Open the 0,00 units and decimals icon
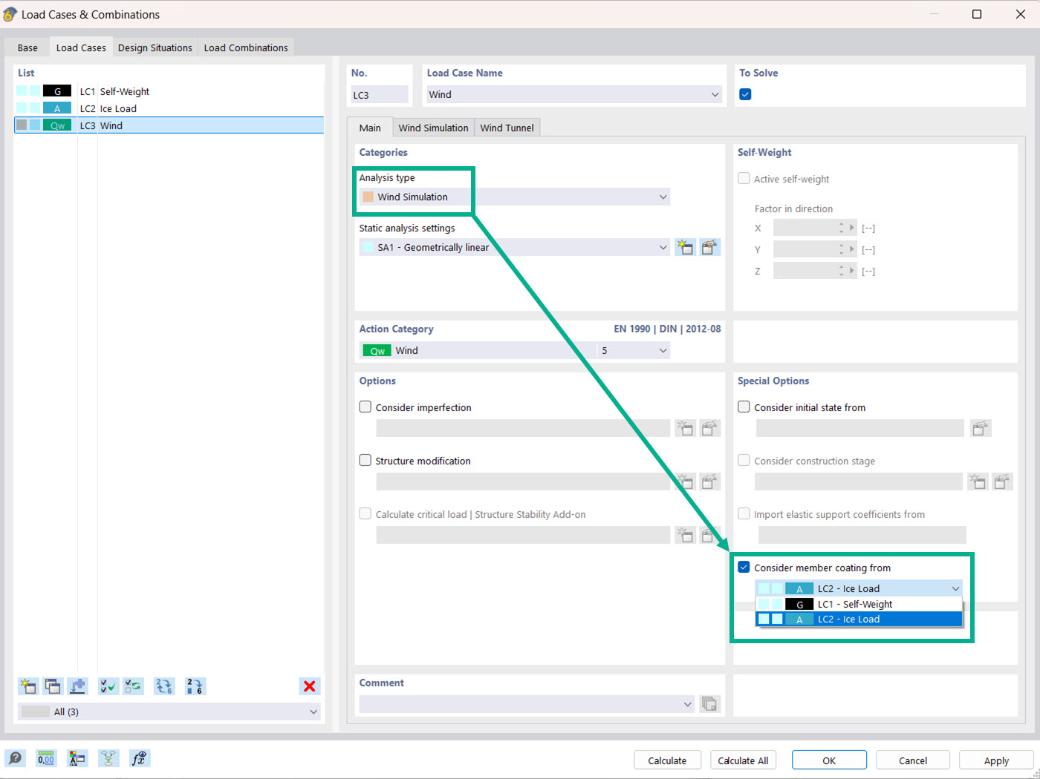This screenshot has width=1040, height=779. point(46,758)
